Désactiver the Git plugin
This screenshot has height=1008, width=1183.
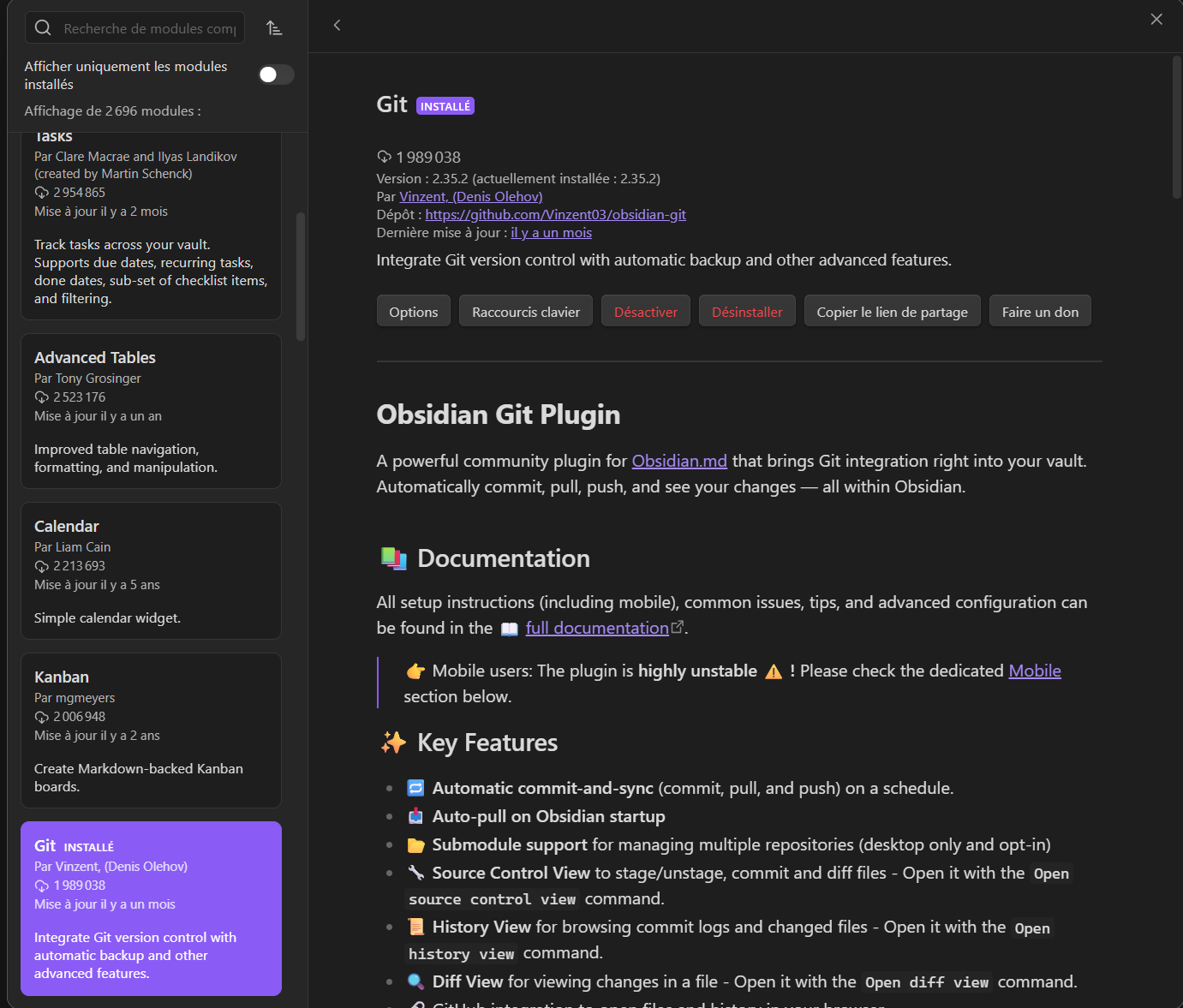tap(645, 311)
